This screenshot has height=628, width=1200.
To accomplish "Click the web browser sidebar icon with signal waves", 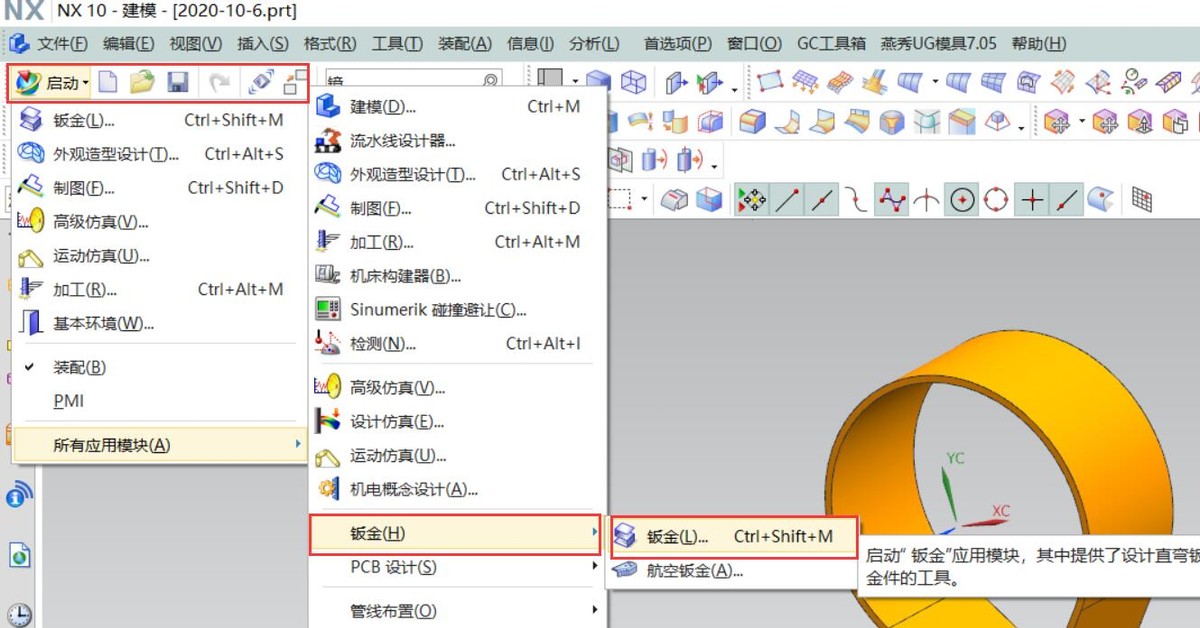I will click(20, 494).
